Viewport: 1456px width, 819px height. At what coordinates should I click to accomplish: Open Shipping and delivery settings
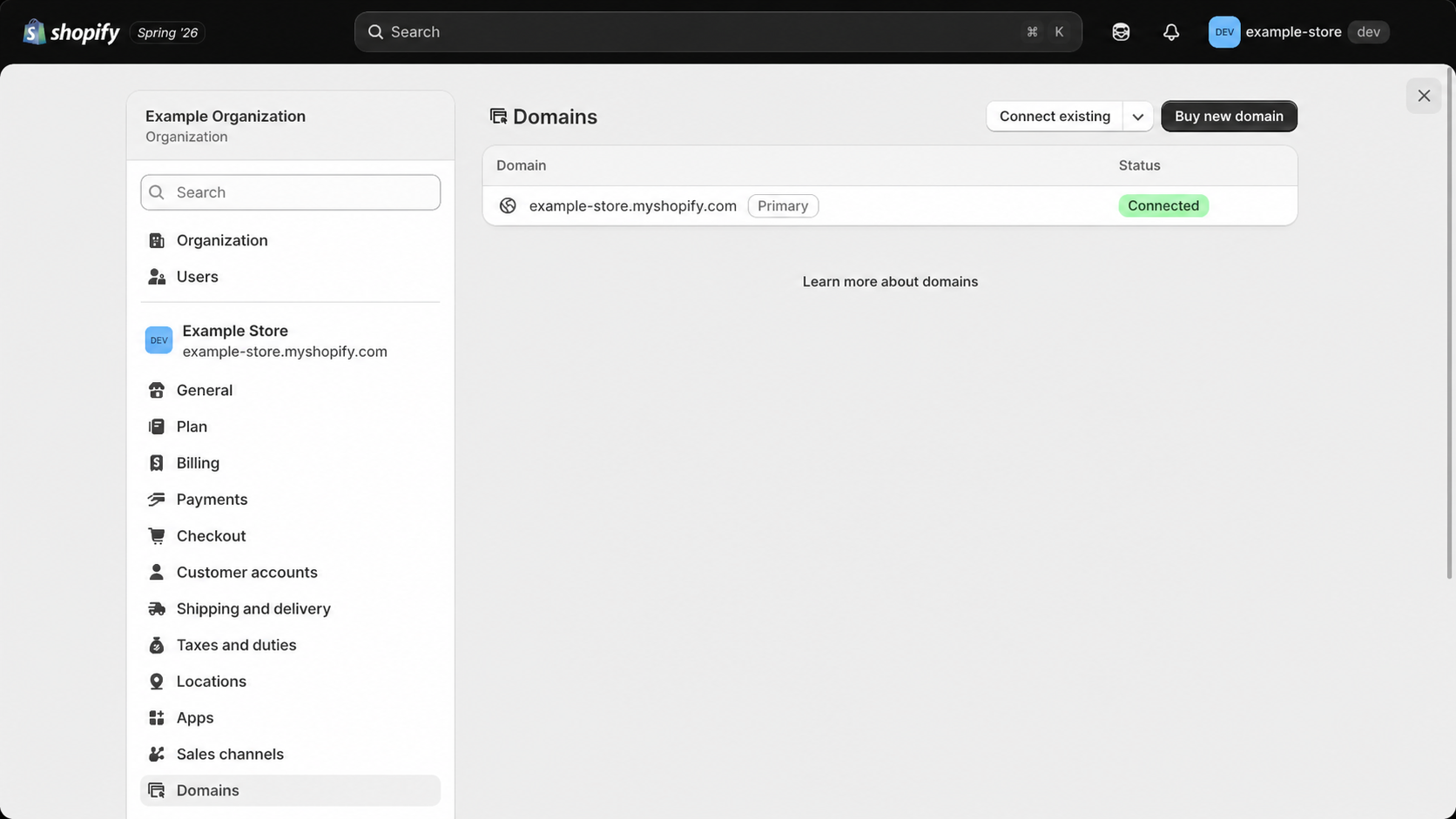coord(290,608)
